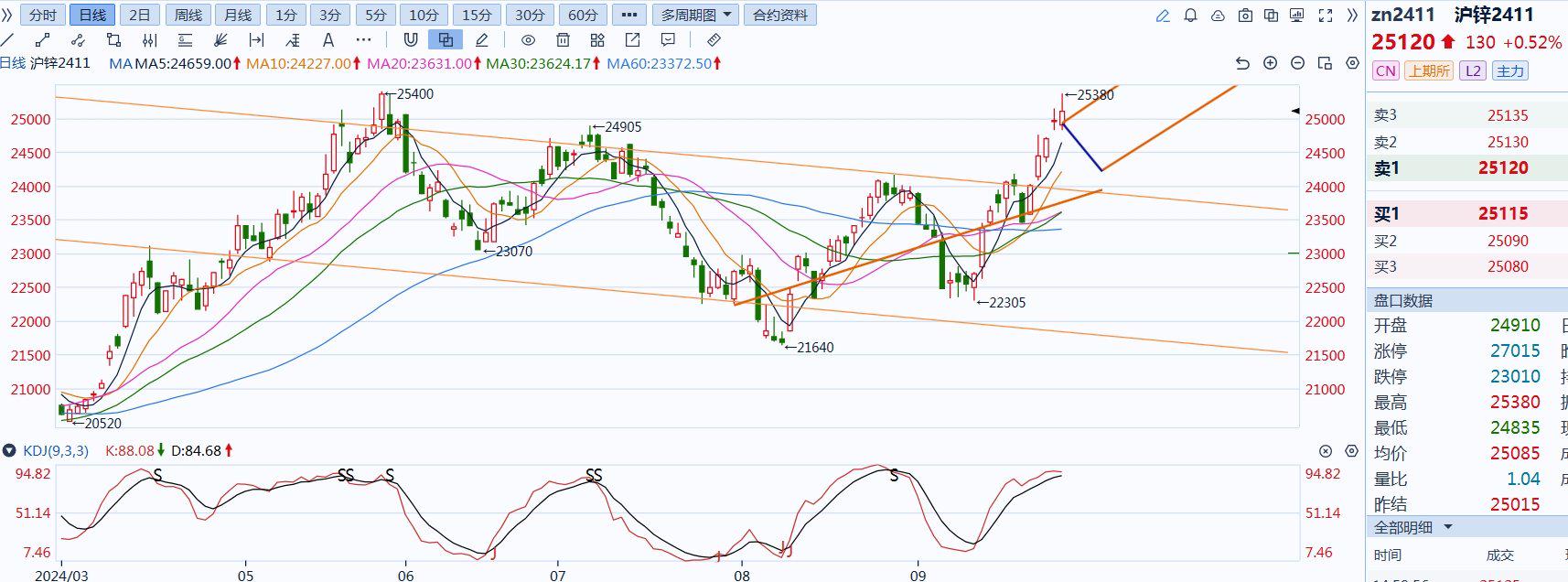The width and height of the screenshot is (1568, 582).
Task: Expand the KDJ indicator selector arrow
Action: click(9, 450)
